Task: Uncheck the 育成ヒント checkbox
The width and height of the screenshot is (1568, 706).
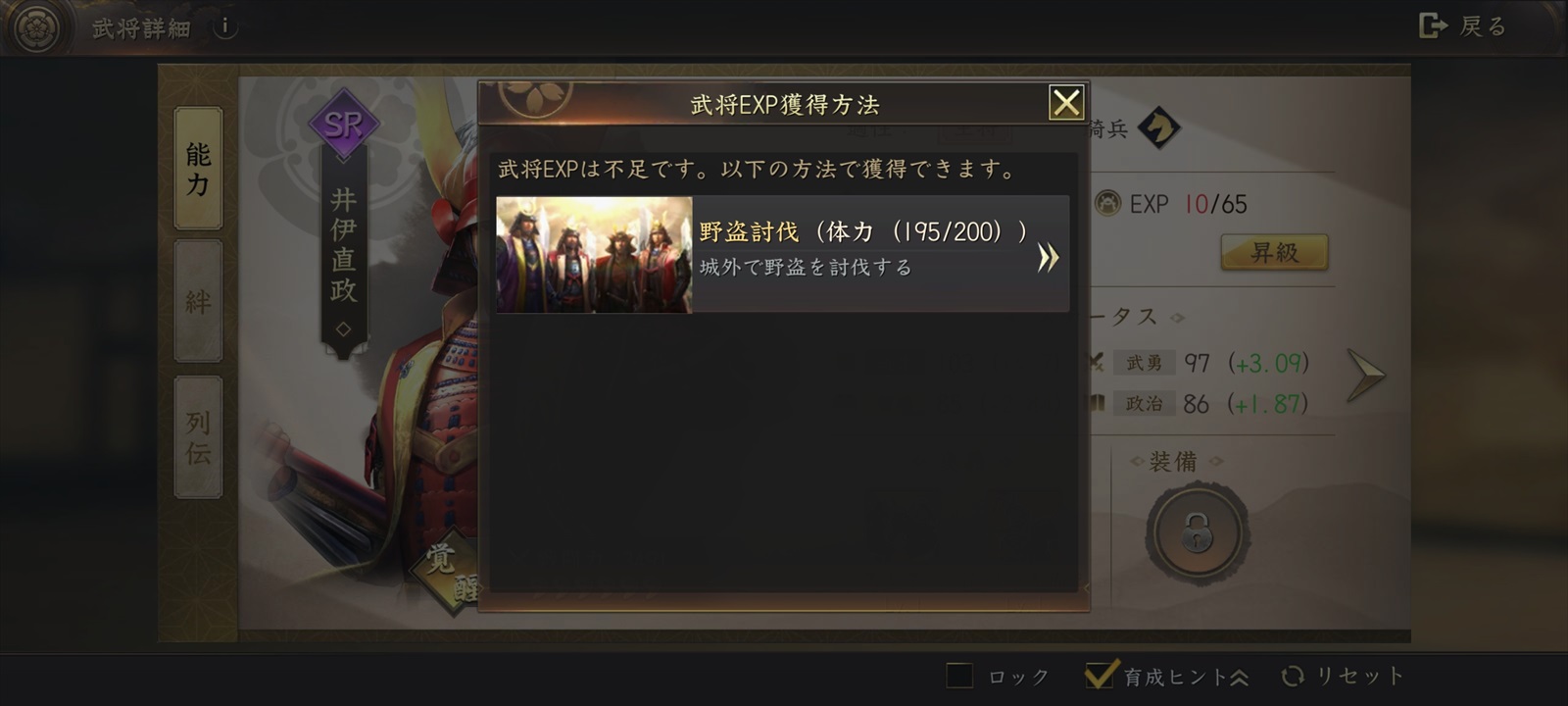Action: pos(1100,675)
